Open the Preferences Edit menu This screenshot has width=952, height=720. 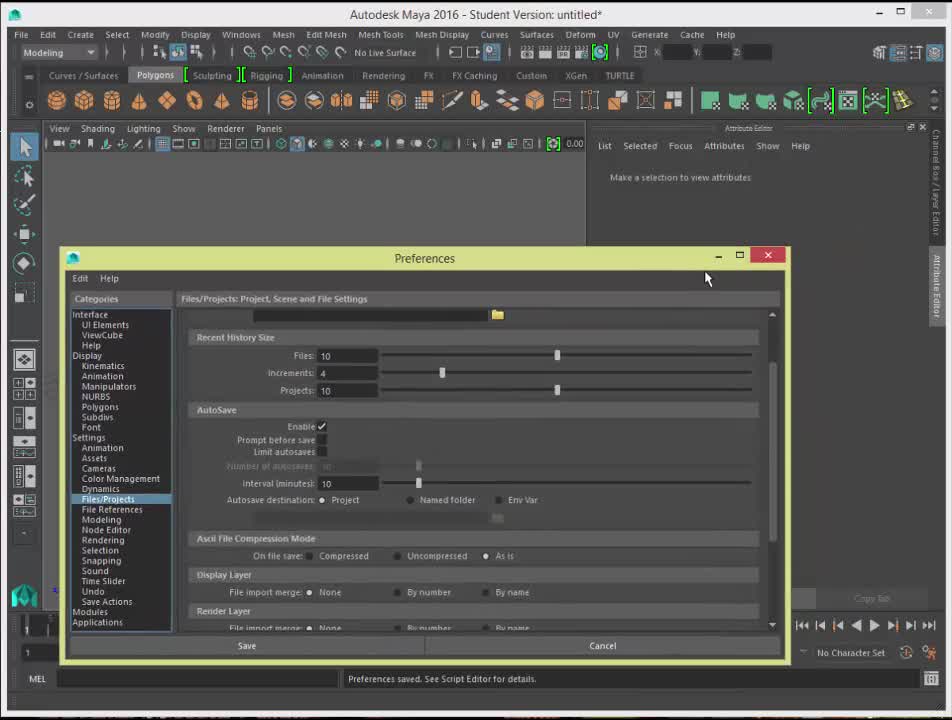coord(80,279)
